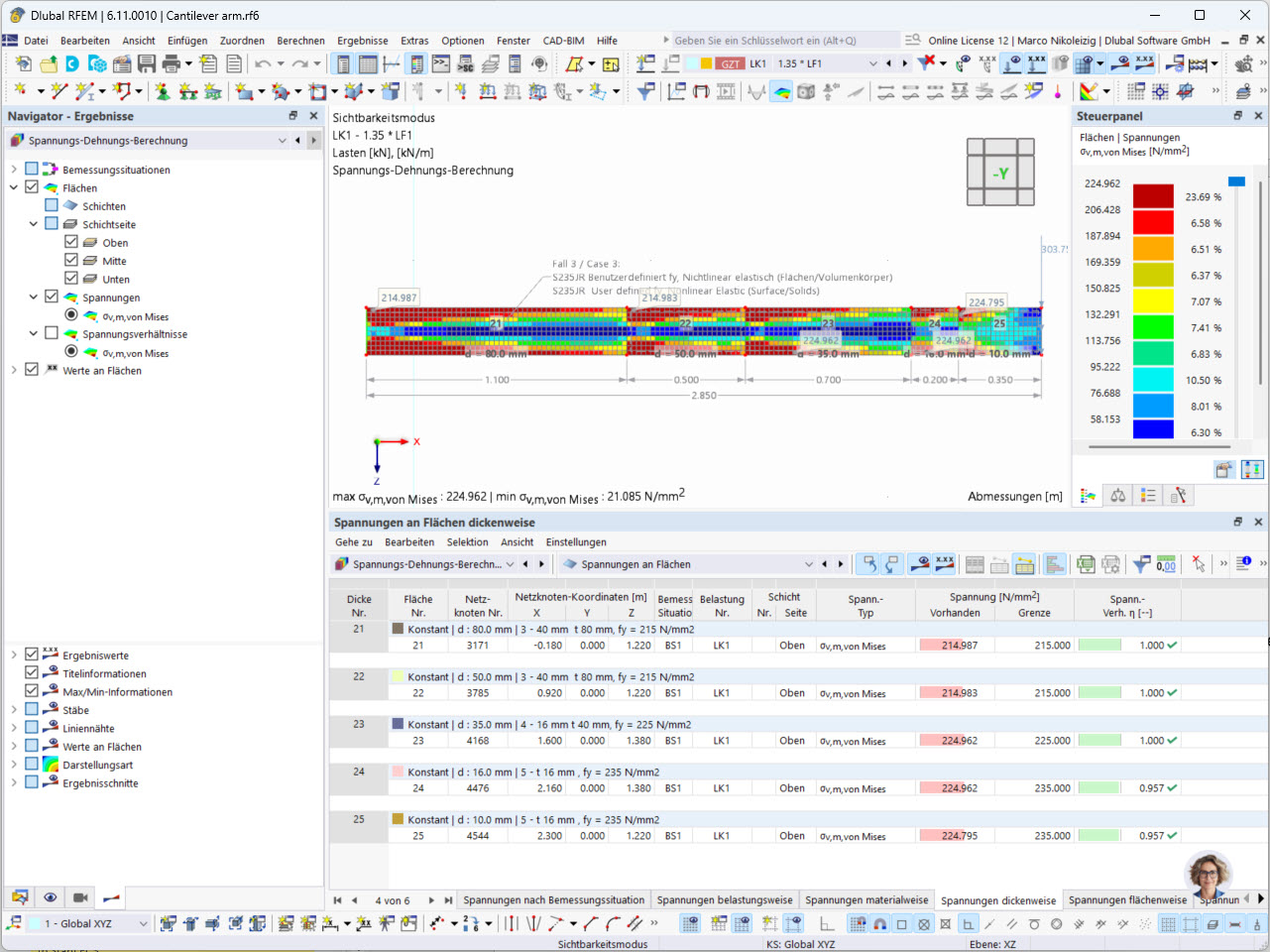Enable the Spannungsverhältnisse checkbox
The image size is (1270, 952).
coord(52,333)
